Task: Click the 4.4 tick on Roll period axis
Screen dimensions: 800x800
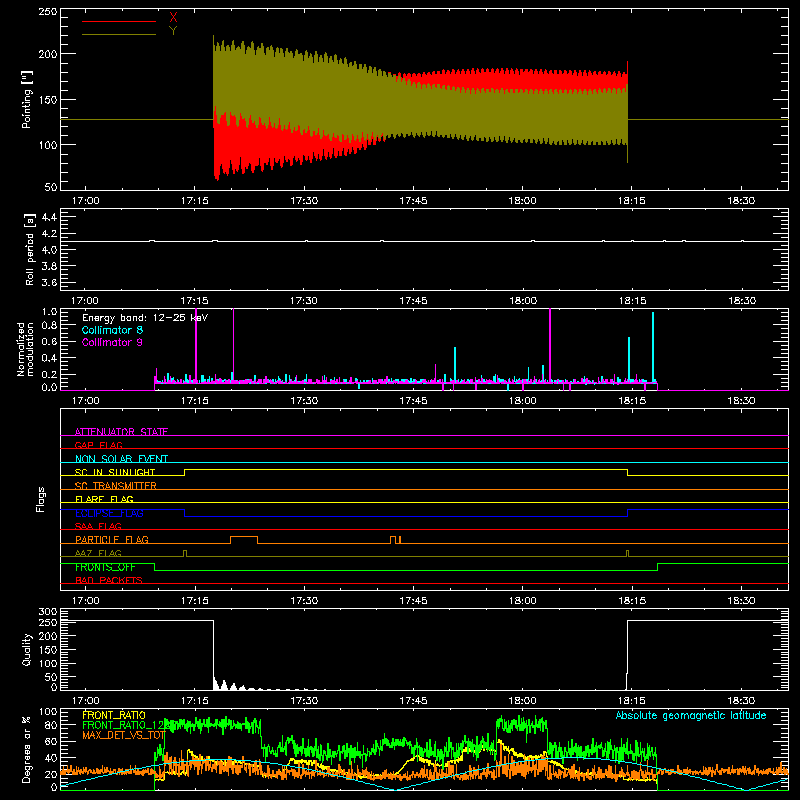Action: click(x=49, y=217)
